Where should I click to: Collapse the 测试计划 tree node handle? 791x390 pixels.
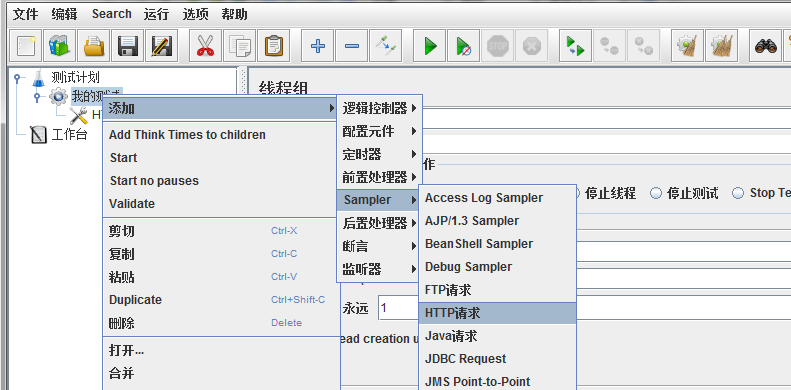point(18,78)
